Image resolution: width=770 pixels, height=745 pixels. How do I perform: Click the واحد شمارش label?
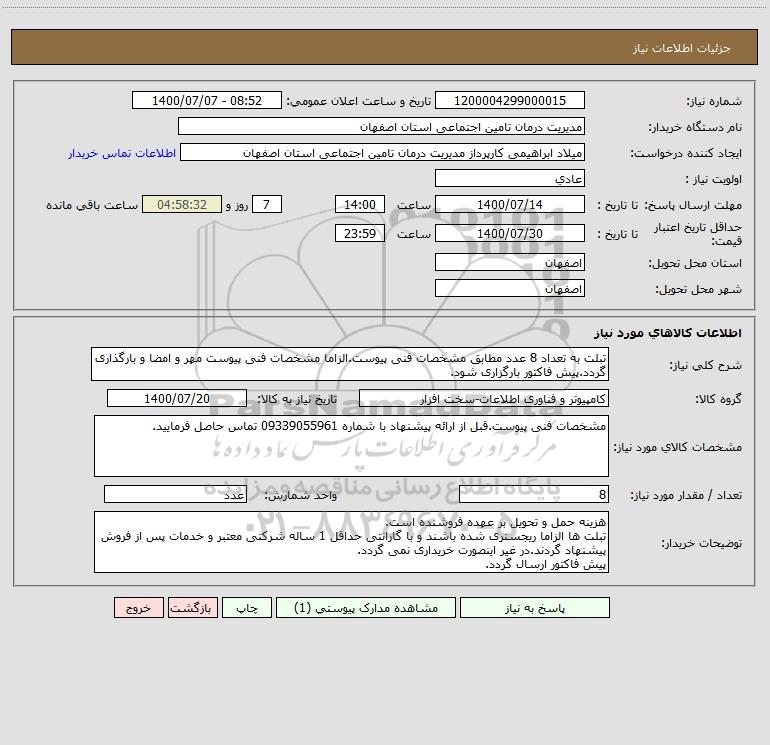[x=301, y=496]
